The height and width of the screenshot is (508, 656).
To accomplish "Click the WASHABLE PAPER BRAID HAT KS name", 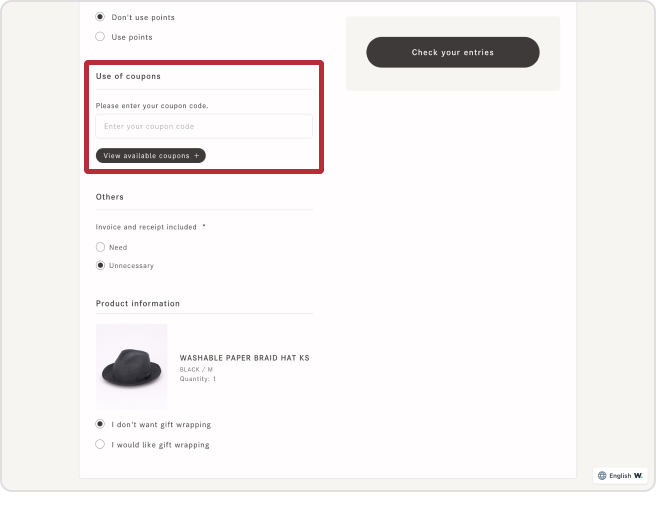I will click(244, 358).
